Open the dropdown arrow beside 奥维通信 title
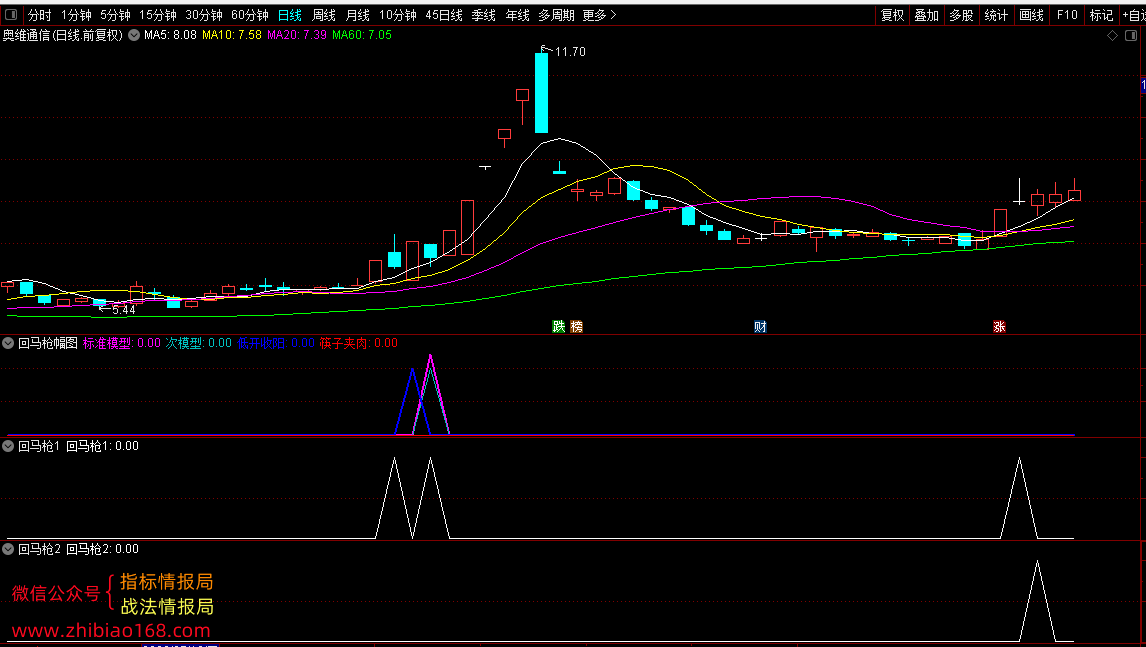Image resolution: width=1146 pixels, height=647 pixels. click(134, 34)
